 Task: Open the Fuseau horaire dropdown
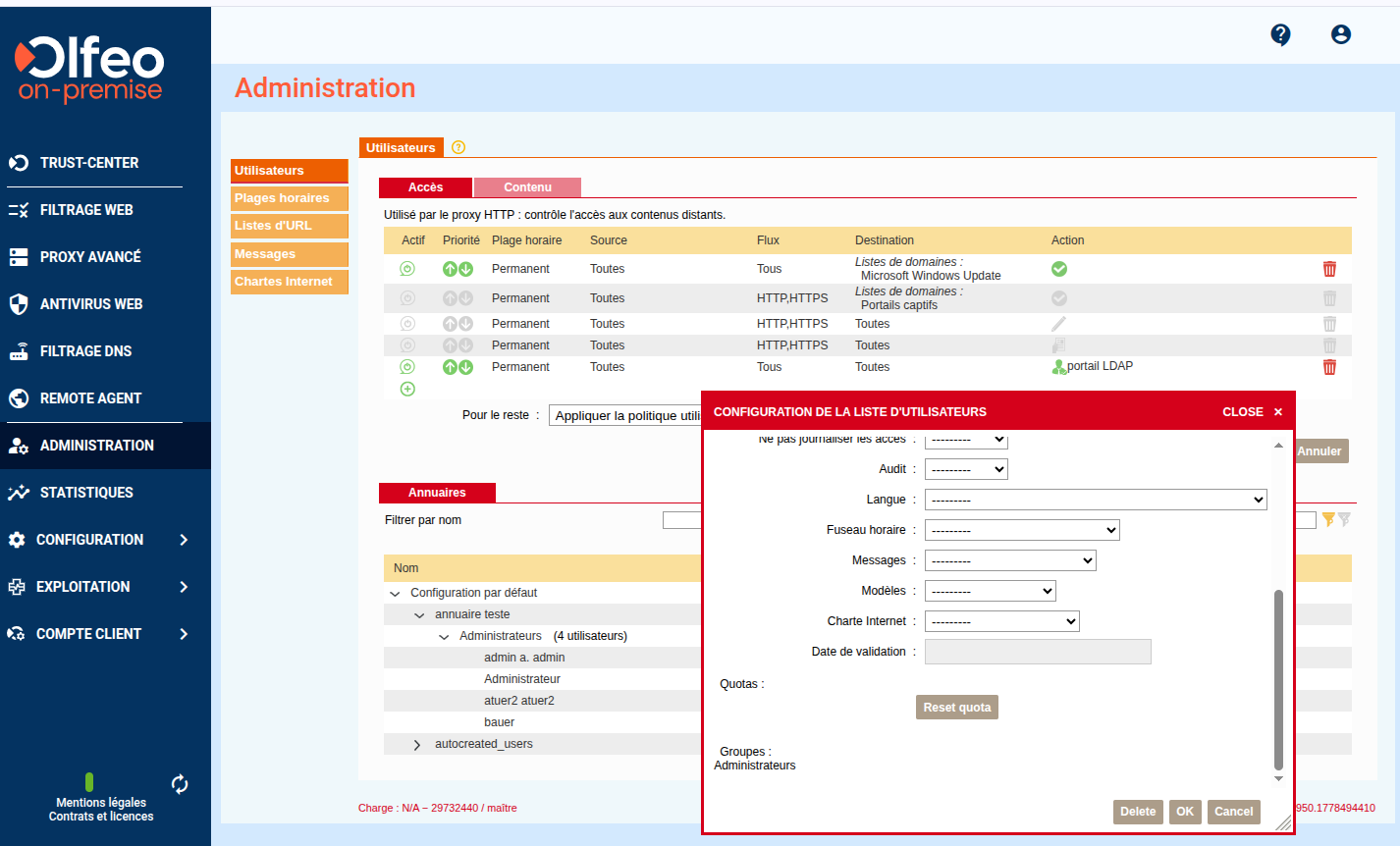point(1022,530)
